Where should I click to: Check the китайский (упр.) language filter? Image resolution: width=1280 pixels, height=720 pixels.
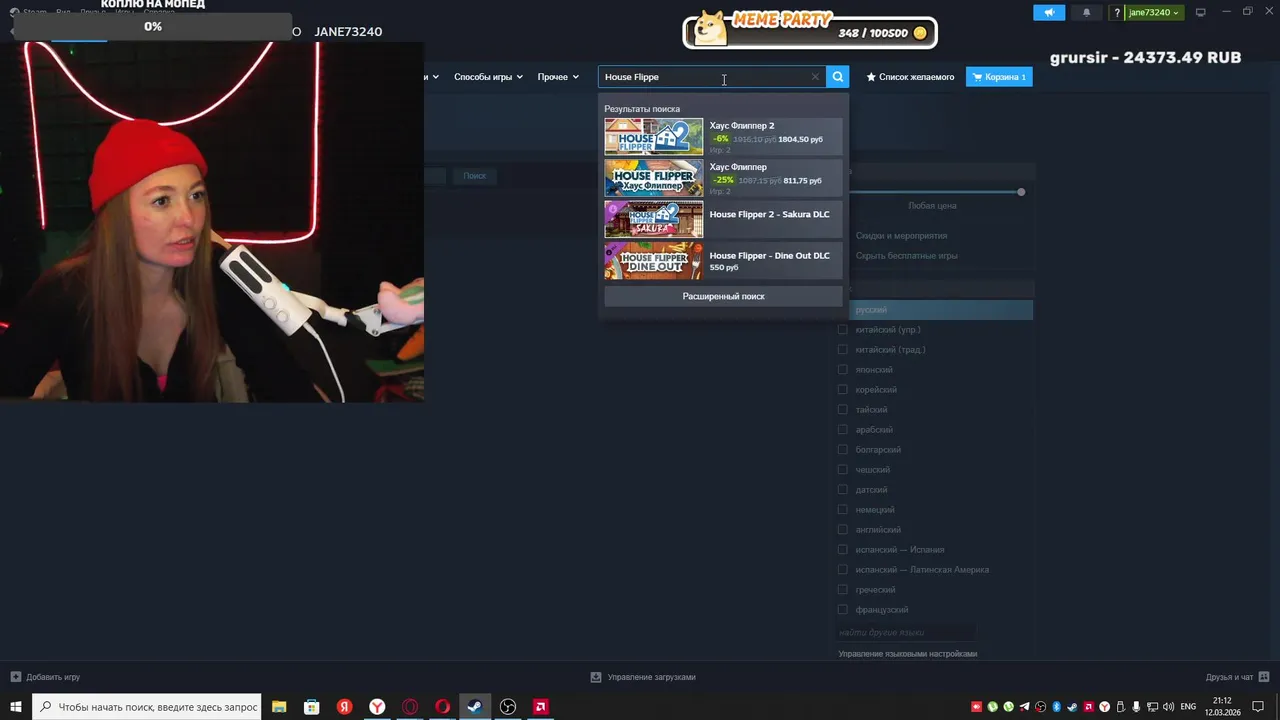tap(843, 330)
